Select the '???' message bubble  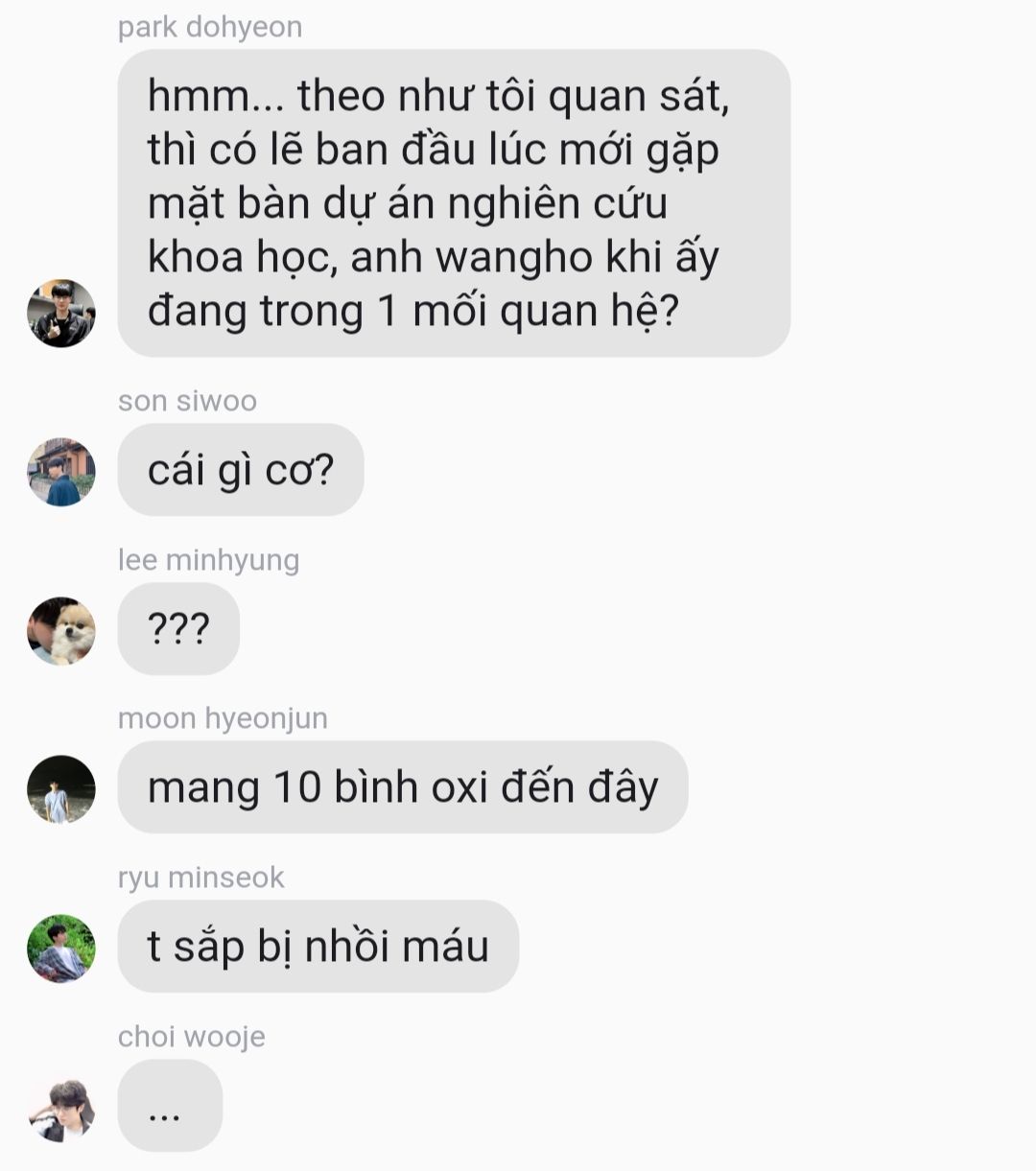point(178,629)
